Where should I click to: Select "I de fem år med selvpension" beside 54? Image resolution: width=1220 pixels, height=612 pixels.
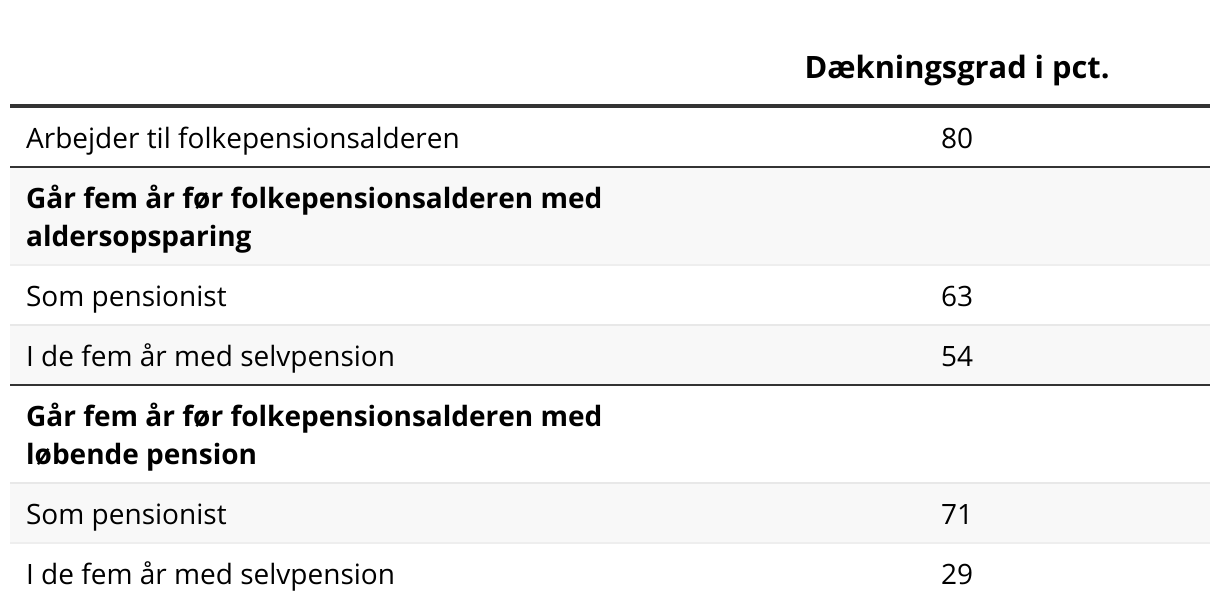tap(210, 357)
